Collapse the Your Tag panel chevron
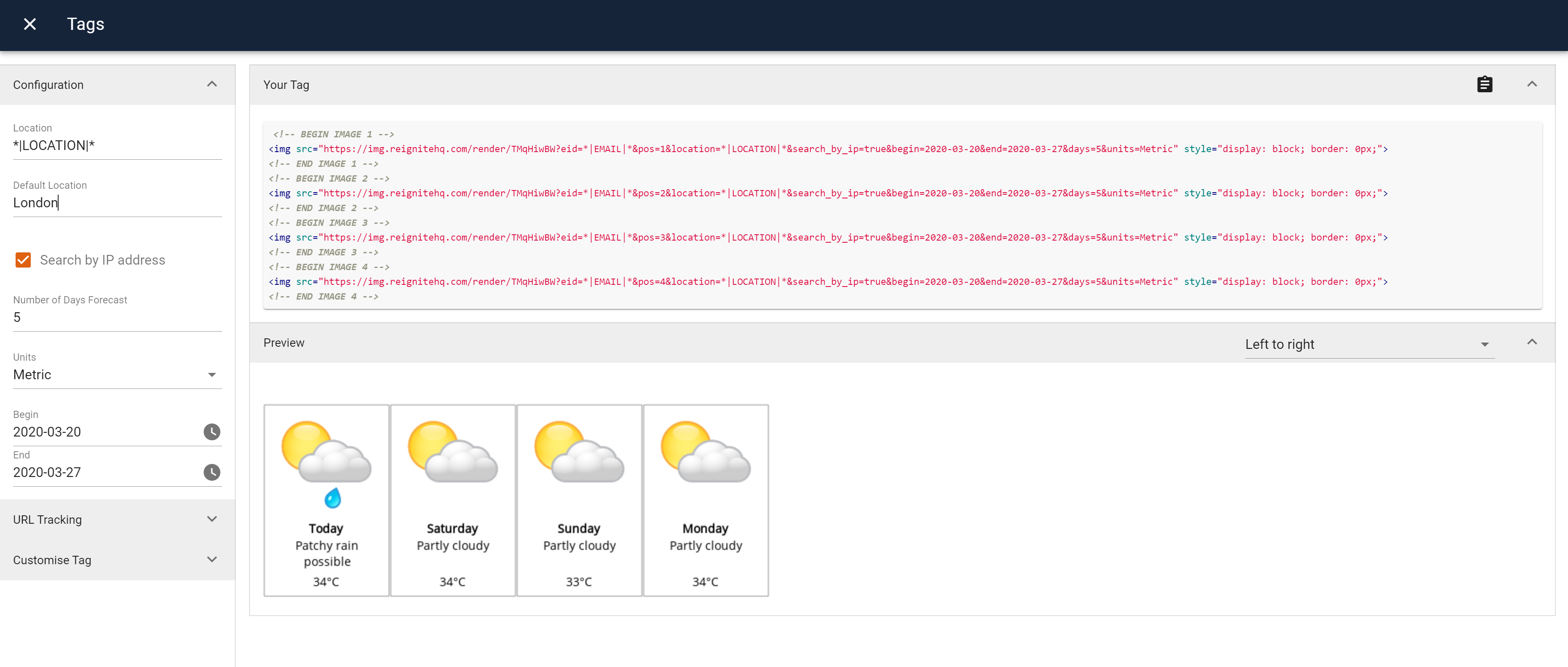 1531,85
